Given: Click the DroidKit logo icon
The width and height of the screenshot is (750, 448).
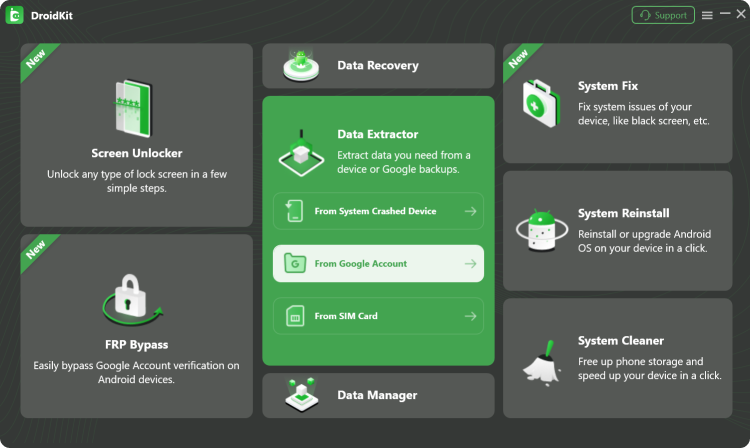Looking at the screenshot, I should [x=15, y=15].
